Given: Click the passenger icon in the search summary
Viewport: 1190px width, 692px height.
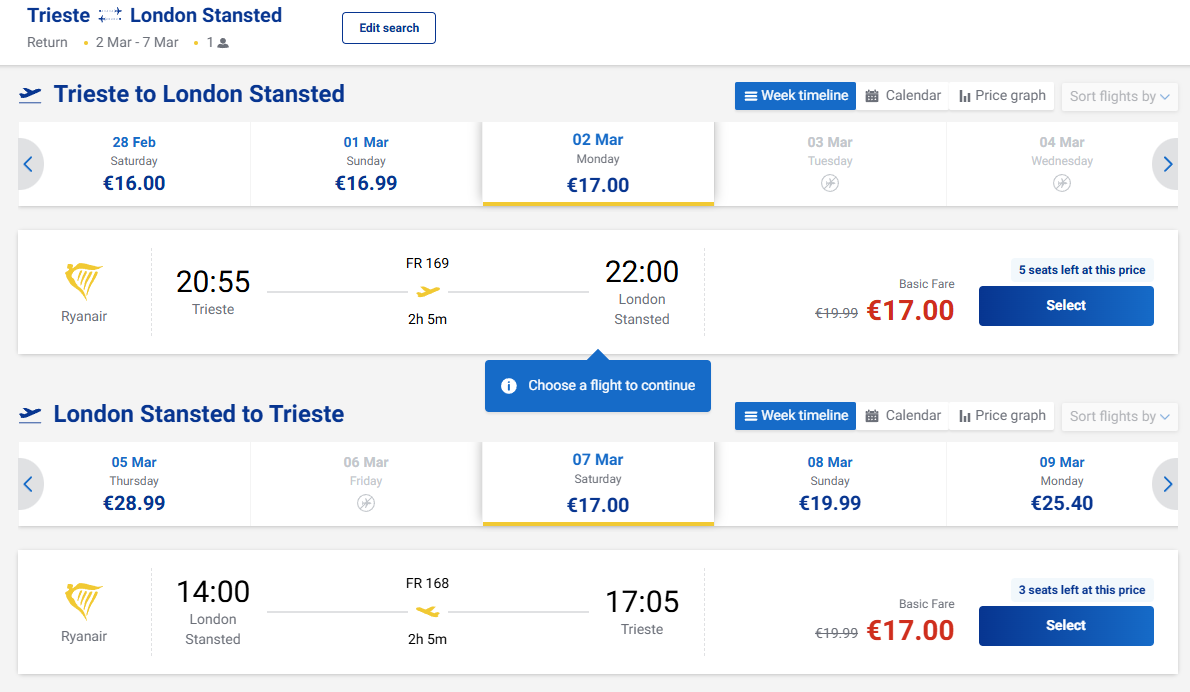Looking at the screenshot, I should click(223, 43).
